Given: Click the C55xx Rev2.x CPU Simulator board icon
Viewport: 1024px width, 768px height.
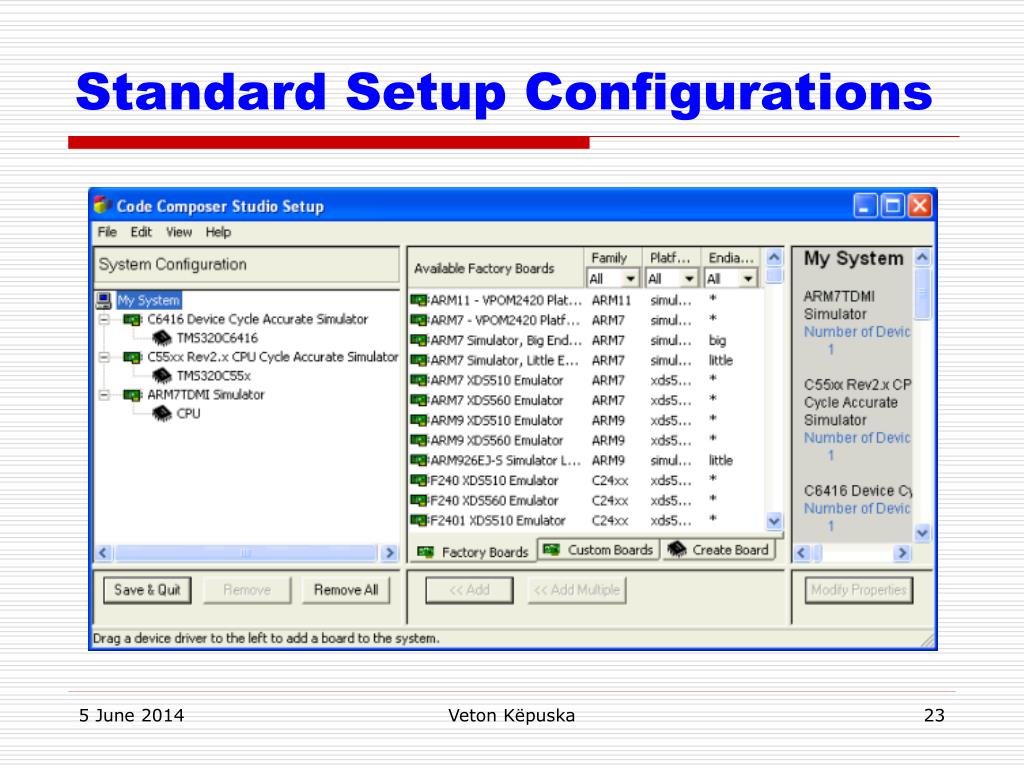Looking at the screenshot, I should [132, 357].
